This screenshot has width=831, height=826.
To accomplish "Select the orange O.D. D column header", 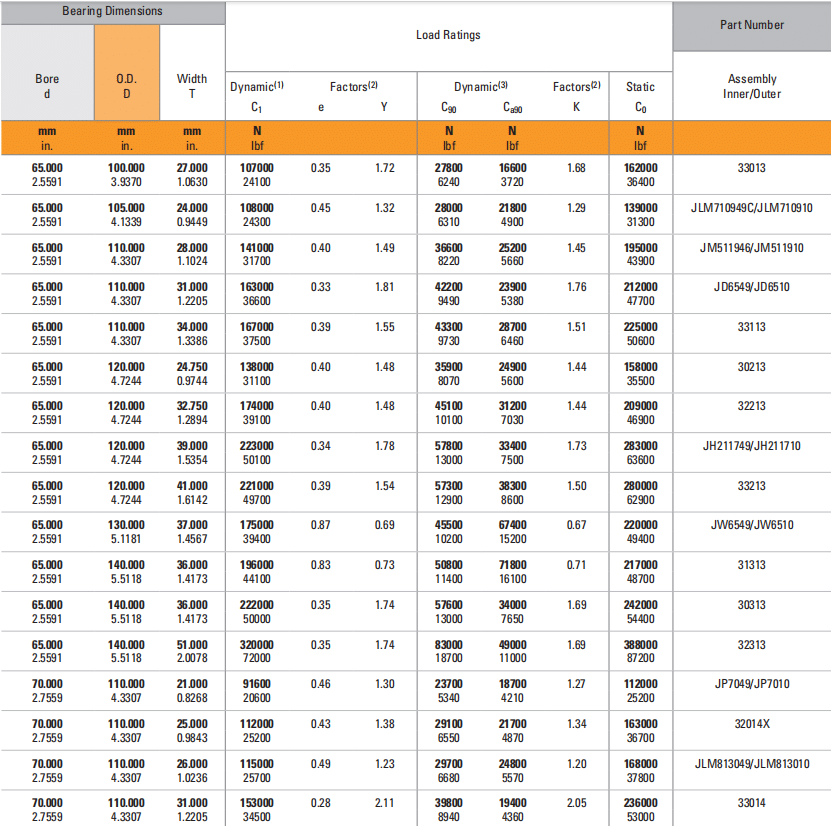I will click(126, 86).
